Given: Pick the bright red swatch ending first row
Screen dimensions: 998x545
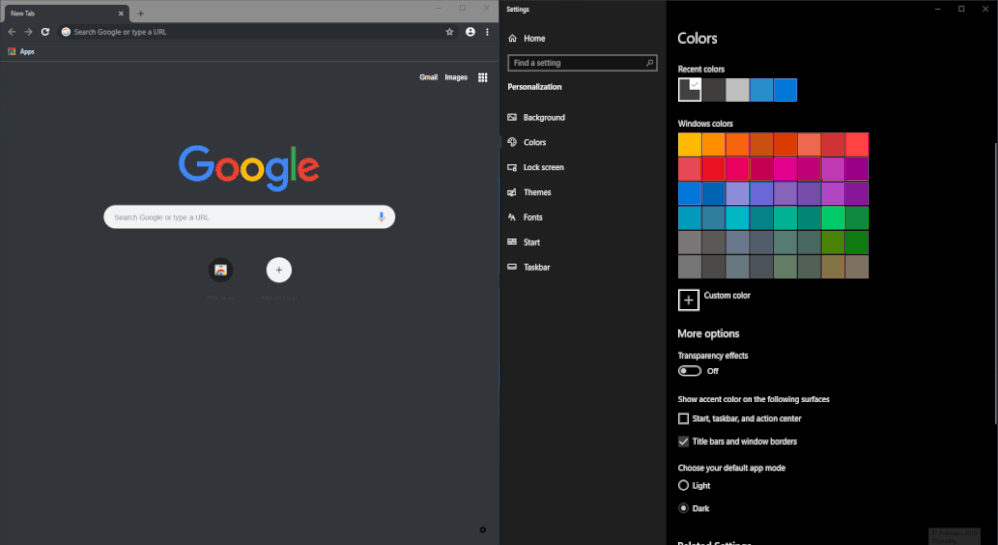Looking at the screenshot, I should (x=857, y=145).
